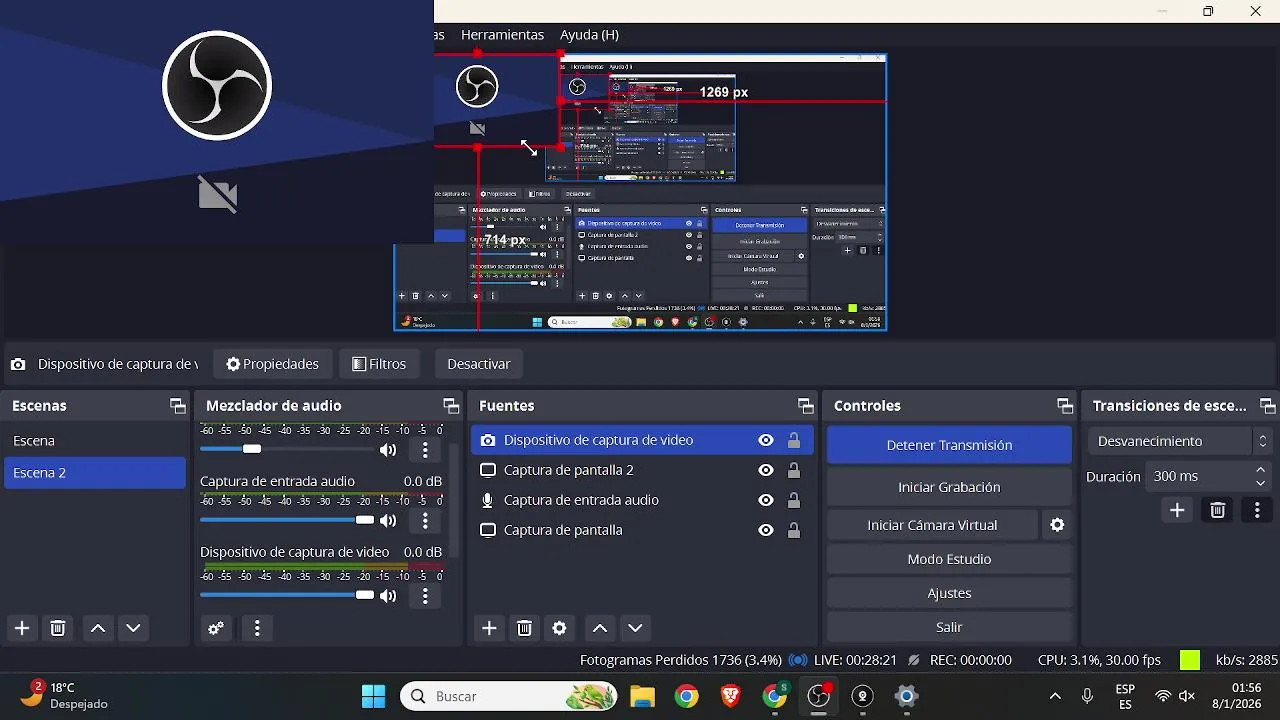Select the Escena scene
Screen dimensions: 1280x720
(95, 441)
